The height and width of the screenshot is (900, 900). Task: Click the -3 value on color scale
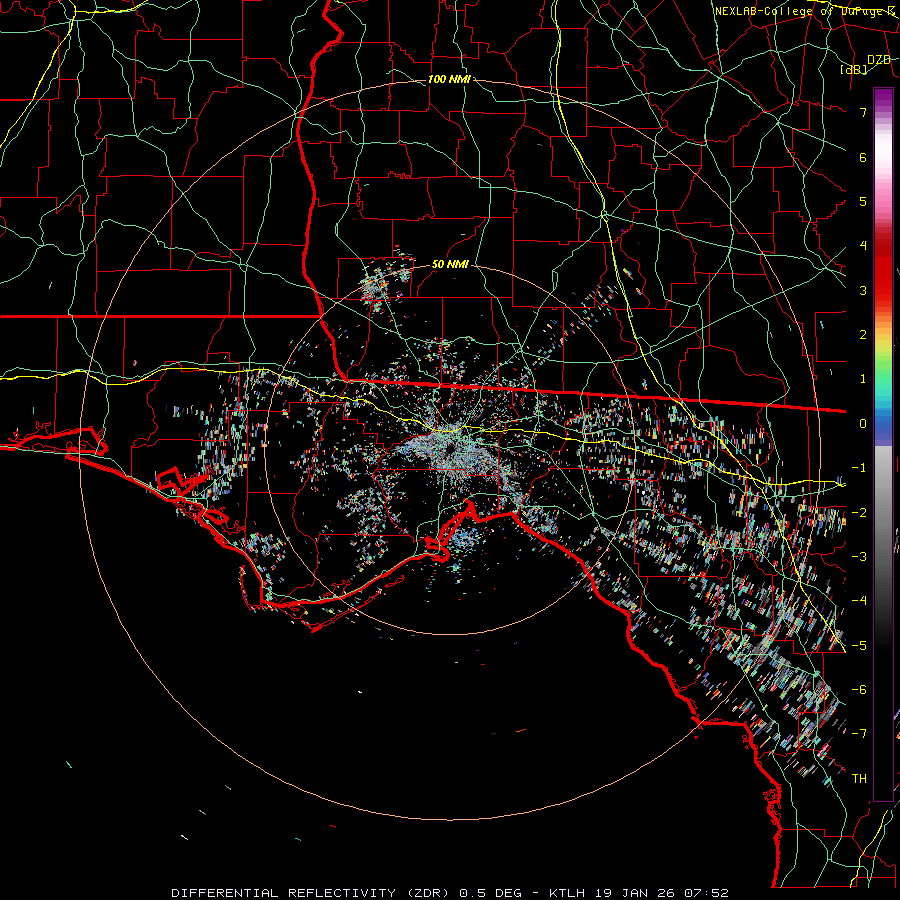[x=859, y=557]
